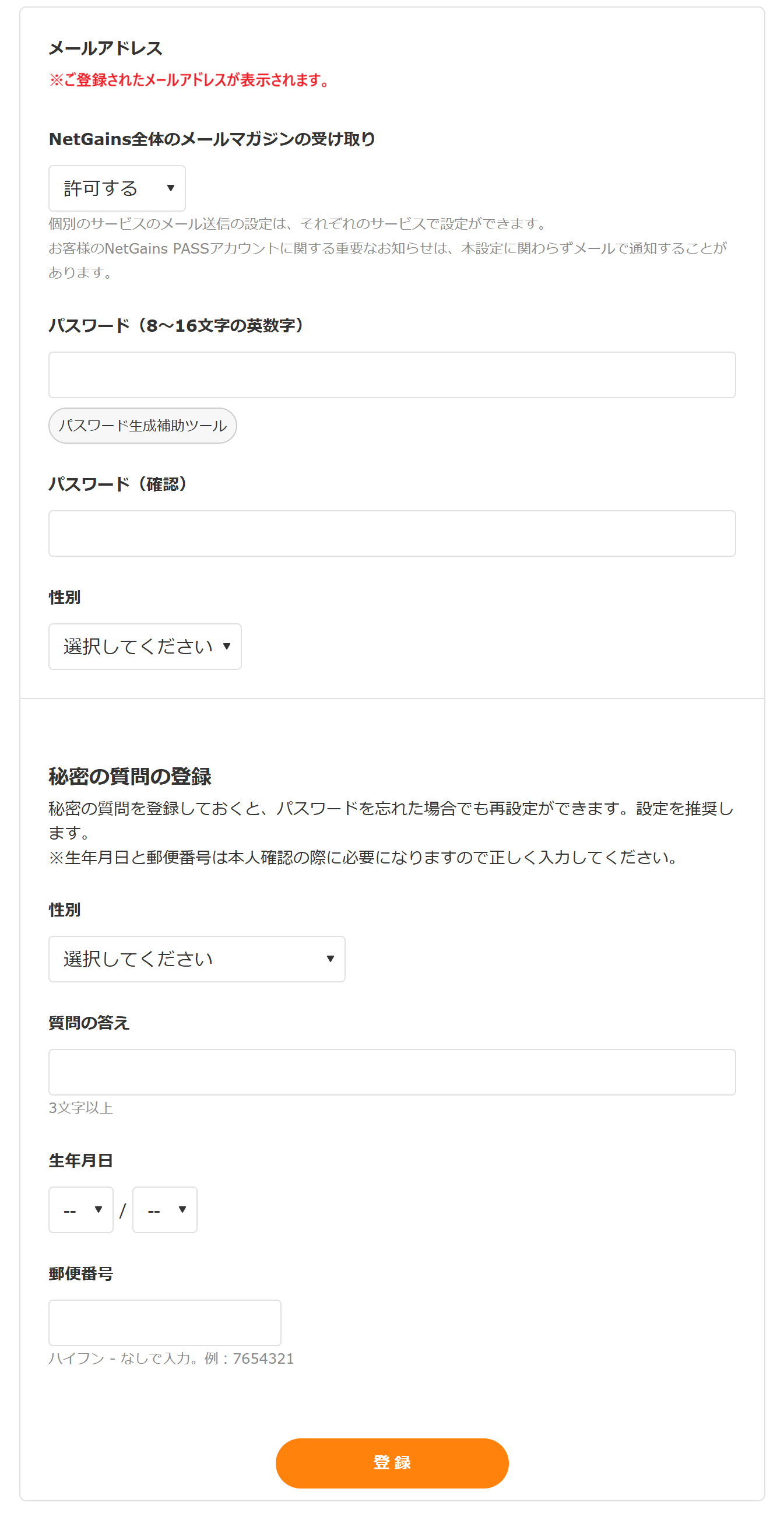Open the dropdown in the 秘密の質問の登録 section
The height and width of the screenshot is (1513, 784).
click(196, 959)
